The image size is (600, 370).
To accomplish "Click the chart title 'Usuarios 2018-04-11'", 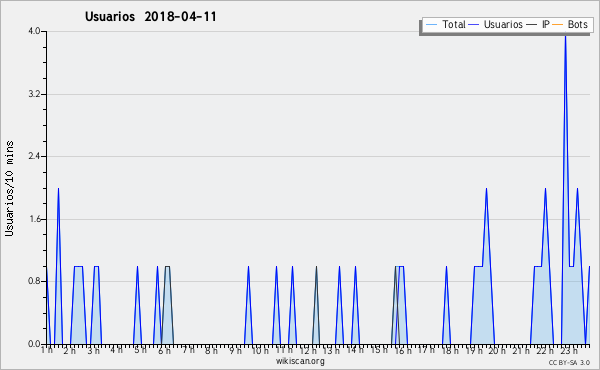I will point(151,17).
